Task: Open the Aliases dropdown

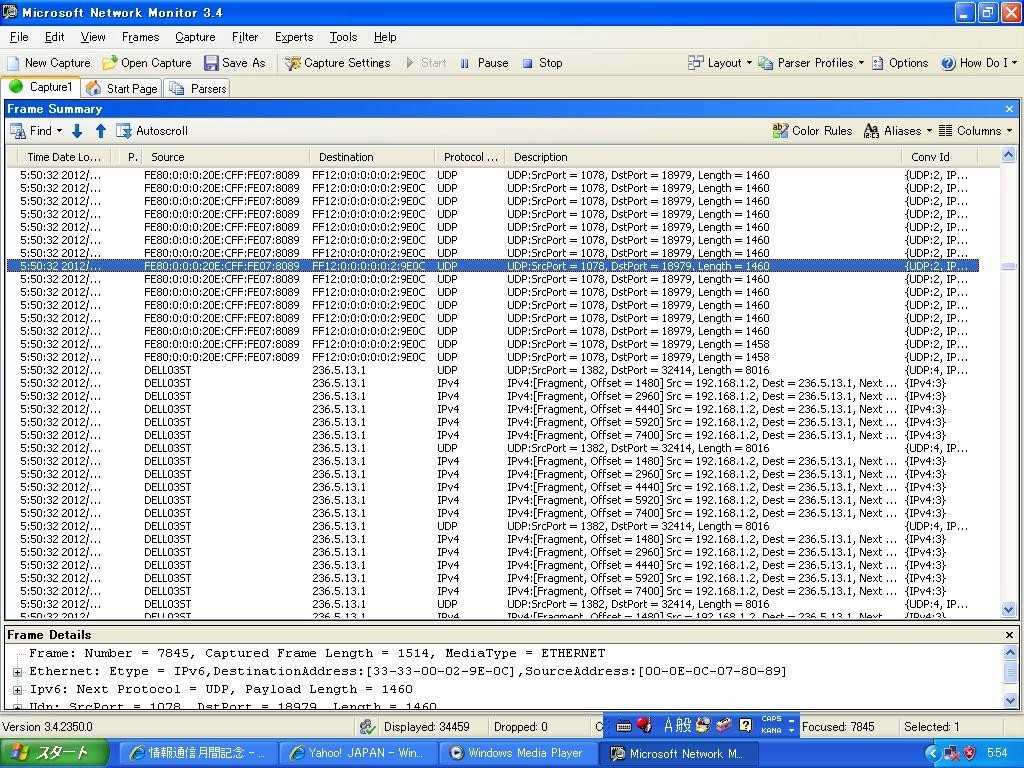Action: coord(898,131)
